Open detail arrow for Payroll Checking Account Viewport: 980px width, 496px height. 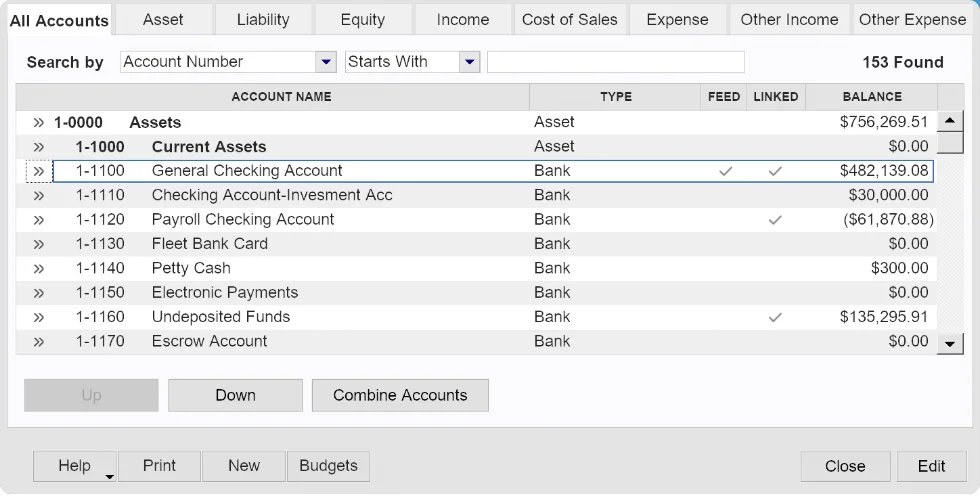[39, 220]
